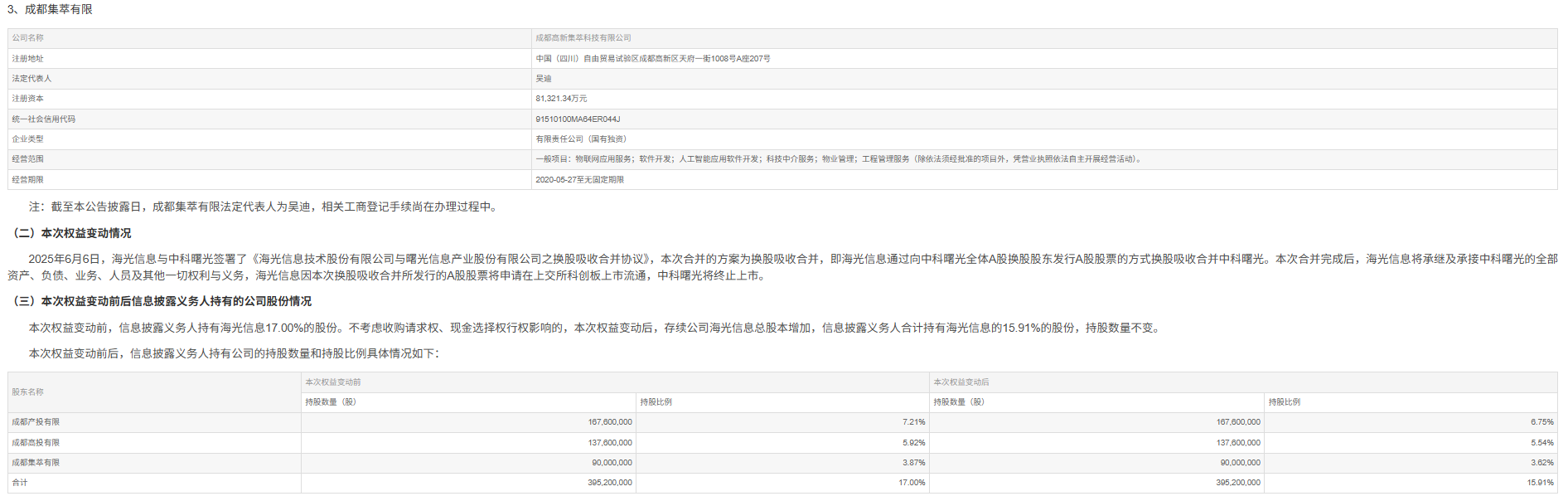Click the "本次权益变动后" table header cell
Screen dimensions: 1568x501
1243,382
